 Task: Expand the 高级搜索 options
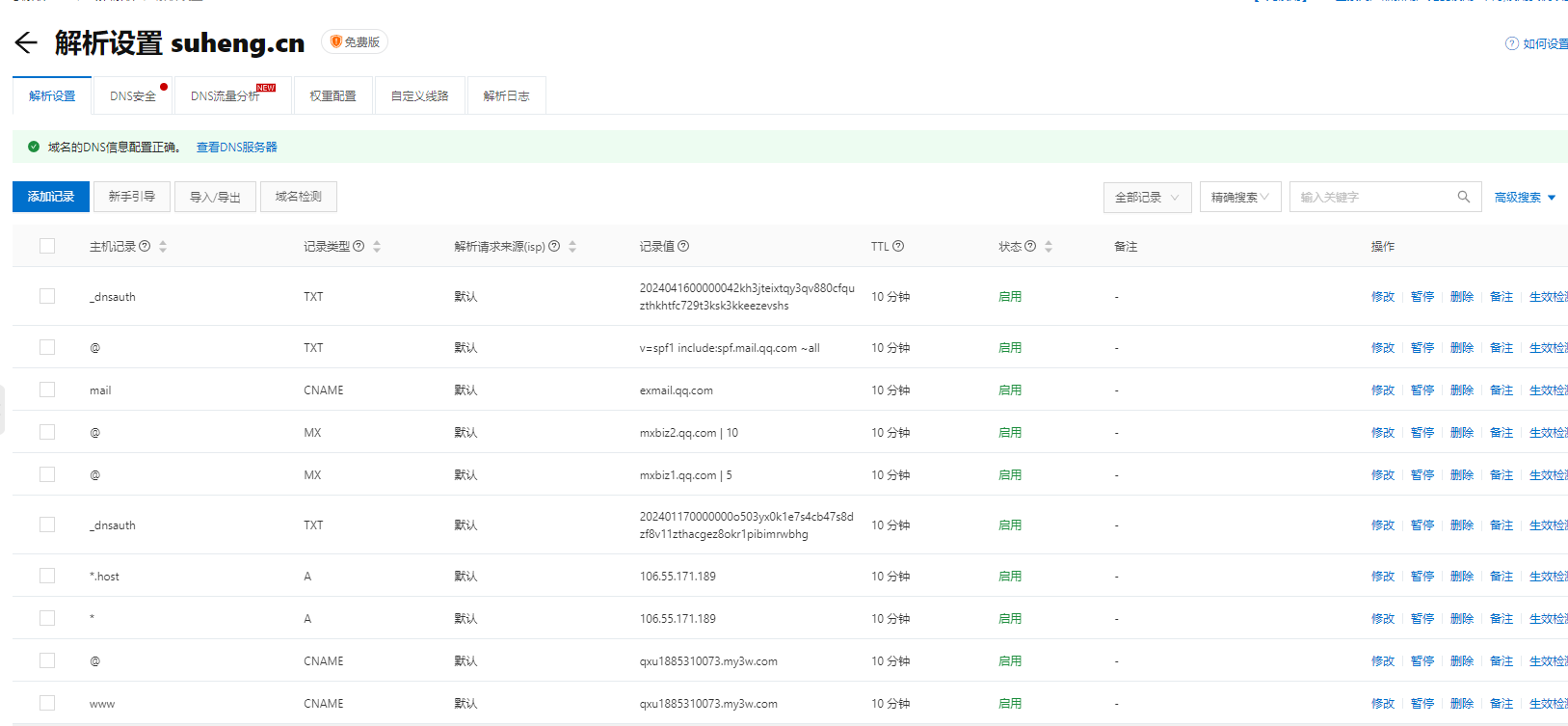[x=1525, y=197]
